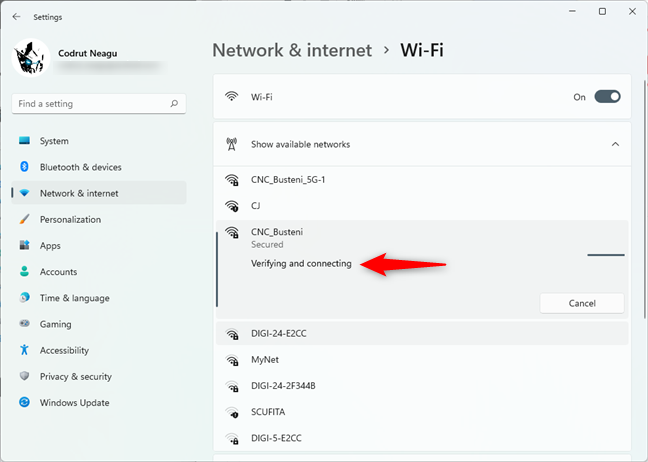The height and width of the screenshot is (462, 648).
Task: Open Time & language settings
Action: click(99, 298)
